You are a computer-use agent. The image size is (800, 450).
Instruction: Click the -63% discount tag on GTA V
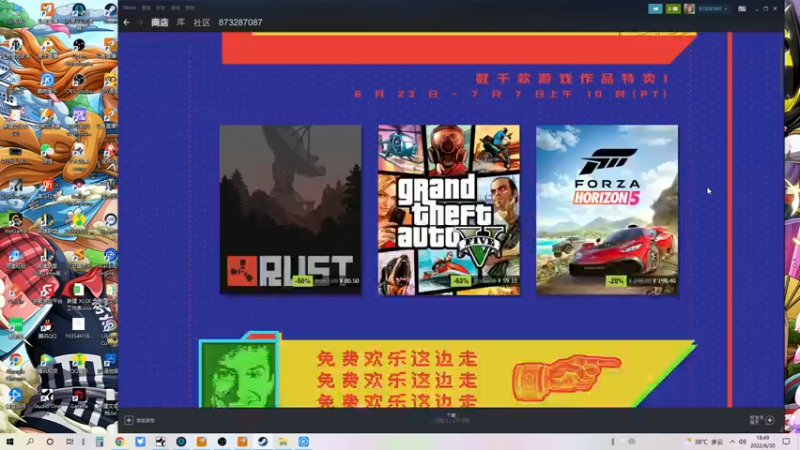tap(460, 281)
